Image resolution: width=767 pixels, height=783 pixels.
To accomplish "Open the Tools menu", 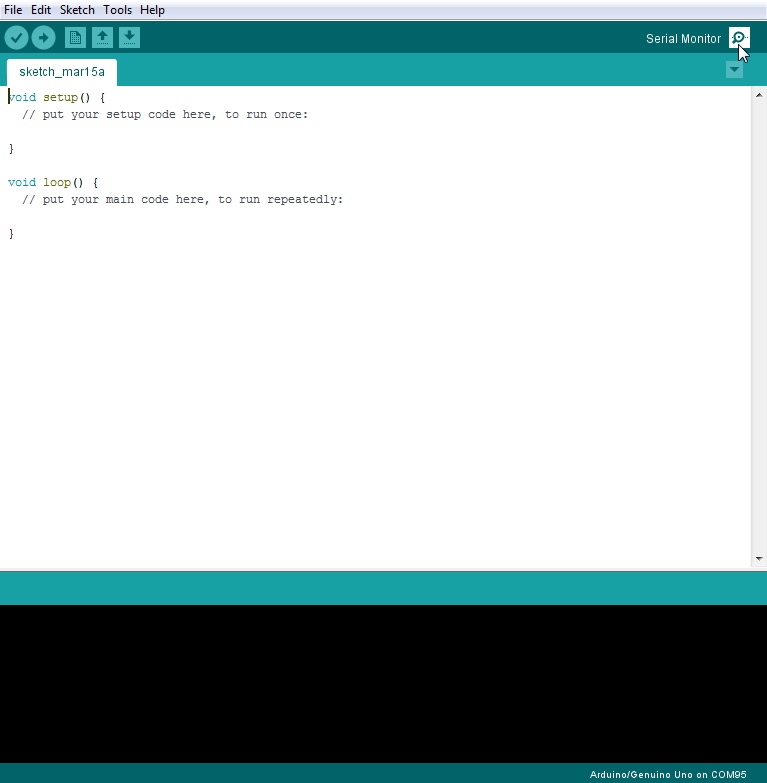I will 117,10.
